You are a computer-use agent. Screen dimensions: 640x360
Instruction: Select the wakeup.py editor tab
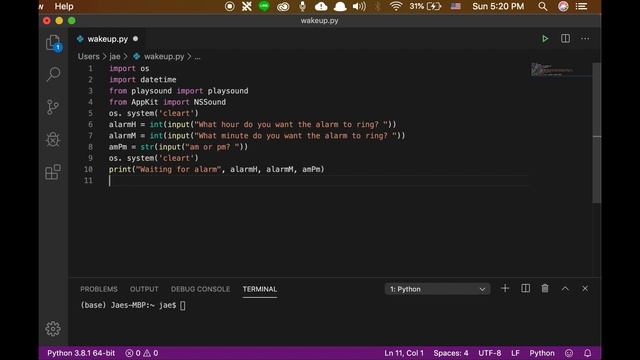(x=107, y=39)
